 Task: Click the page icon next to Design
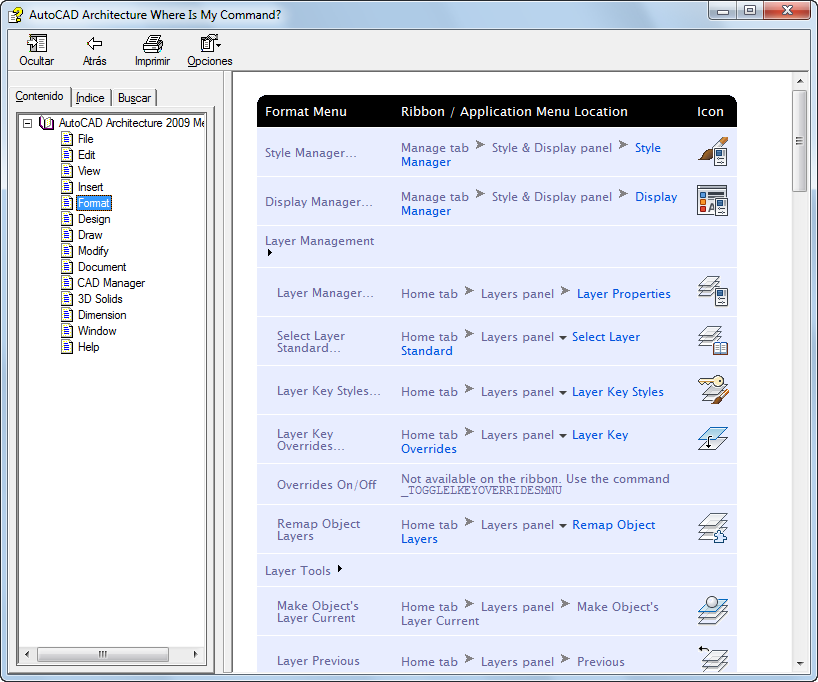(67, 219)
